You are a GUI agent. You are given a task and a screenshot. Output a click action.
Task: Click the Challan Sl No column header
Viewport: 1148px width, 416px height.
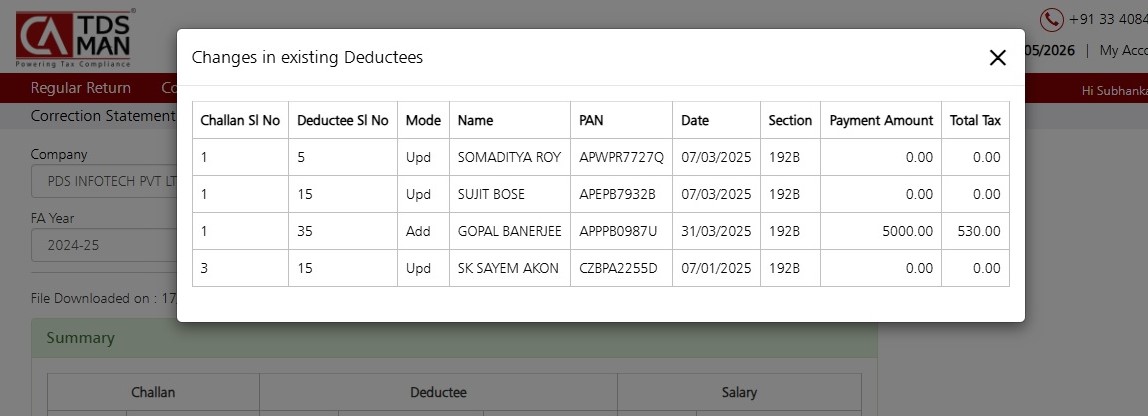(240, 120)
